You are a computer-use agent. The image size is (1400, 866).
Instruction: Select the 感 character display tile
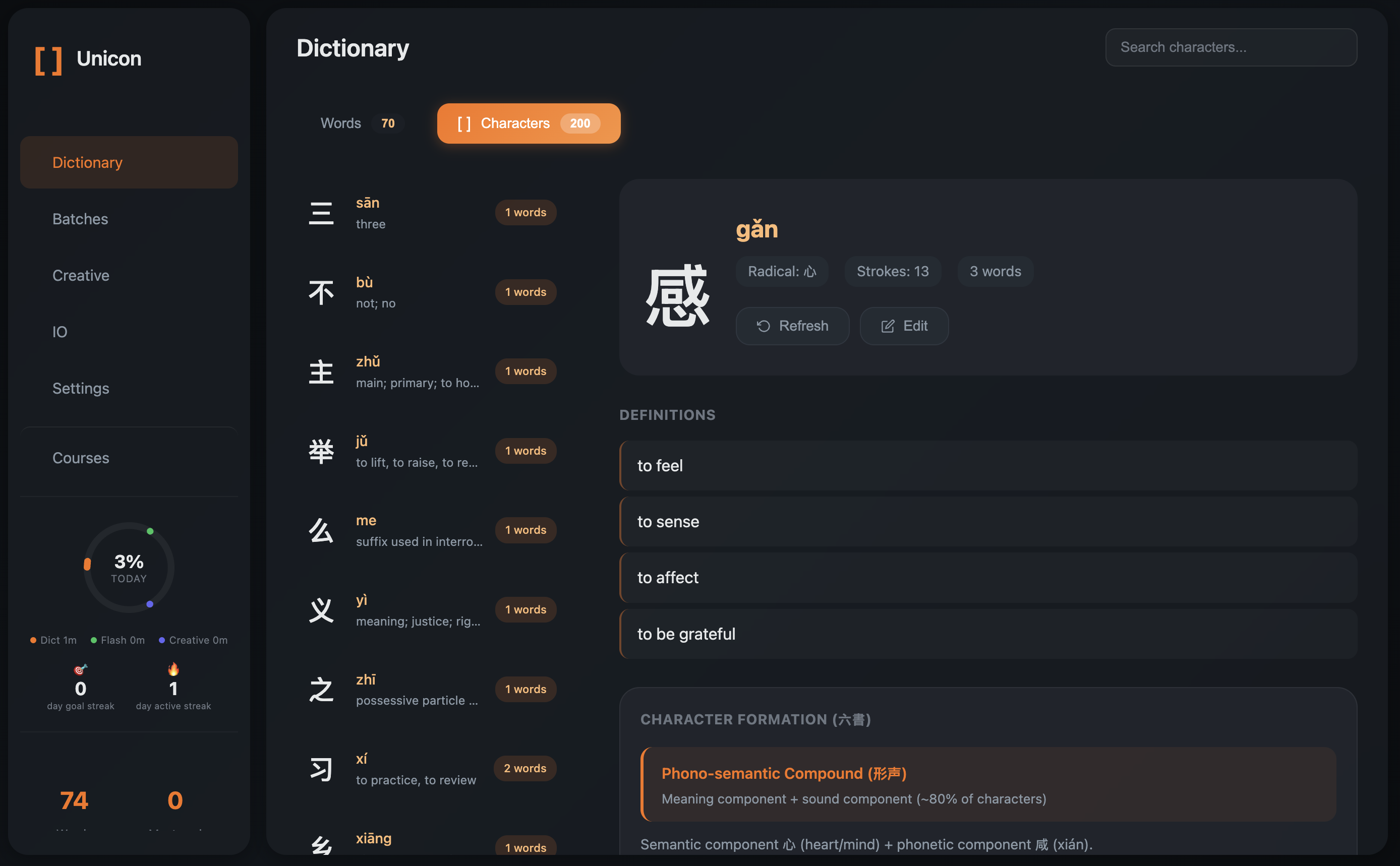click(x=677, y=297)
